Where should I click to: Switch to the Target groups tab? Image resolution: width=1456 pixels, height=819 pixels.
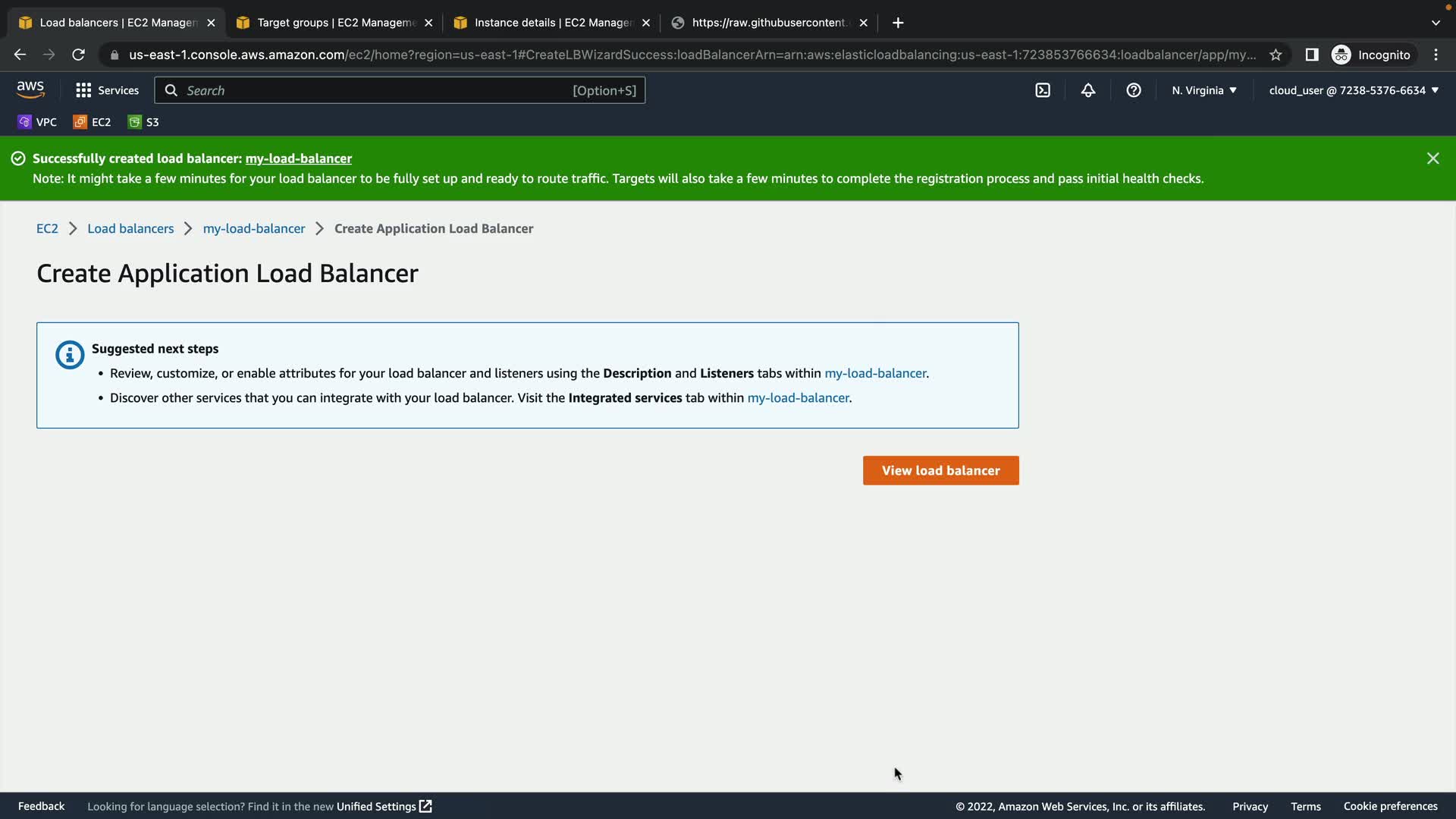pyautogui.click(x=335, y=23)
